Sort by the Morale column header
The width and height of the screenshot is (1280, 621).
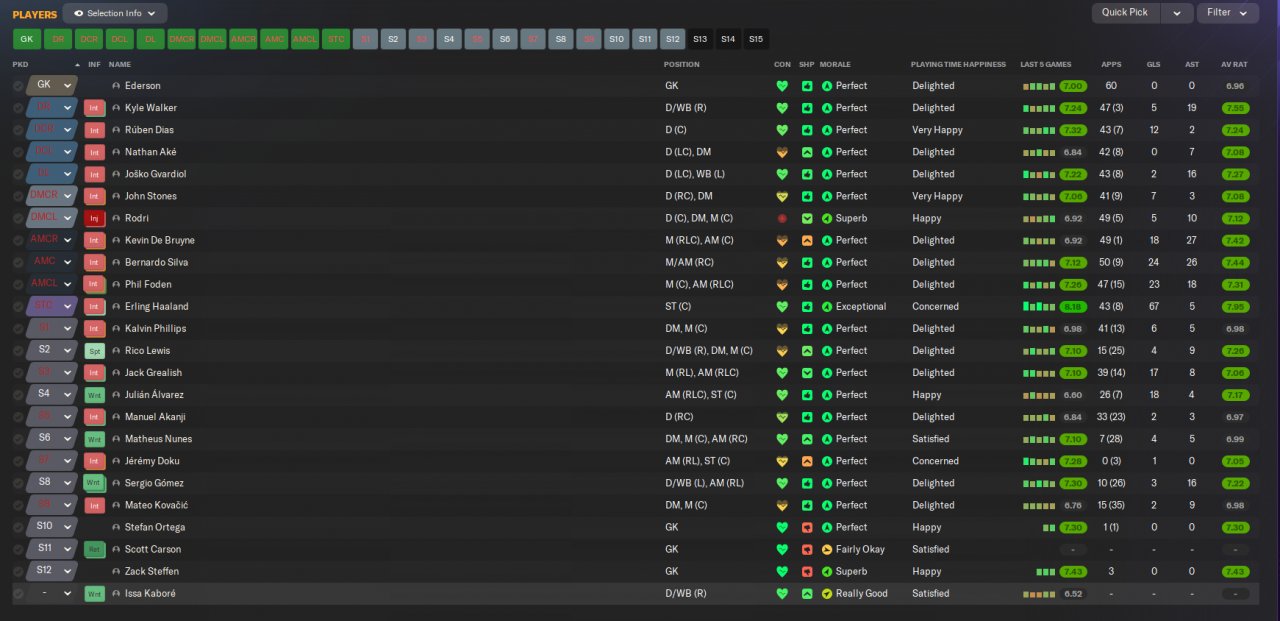pos(835,64)
